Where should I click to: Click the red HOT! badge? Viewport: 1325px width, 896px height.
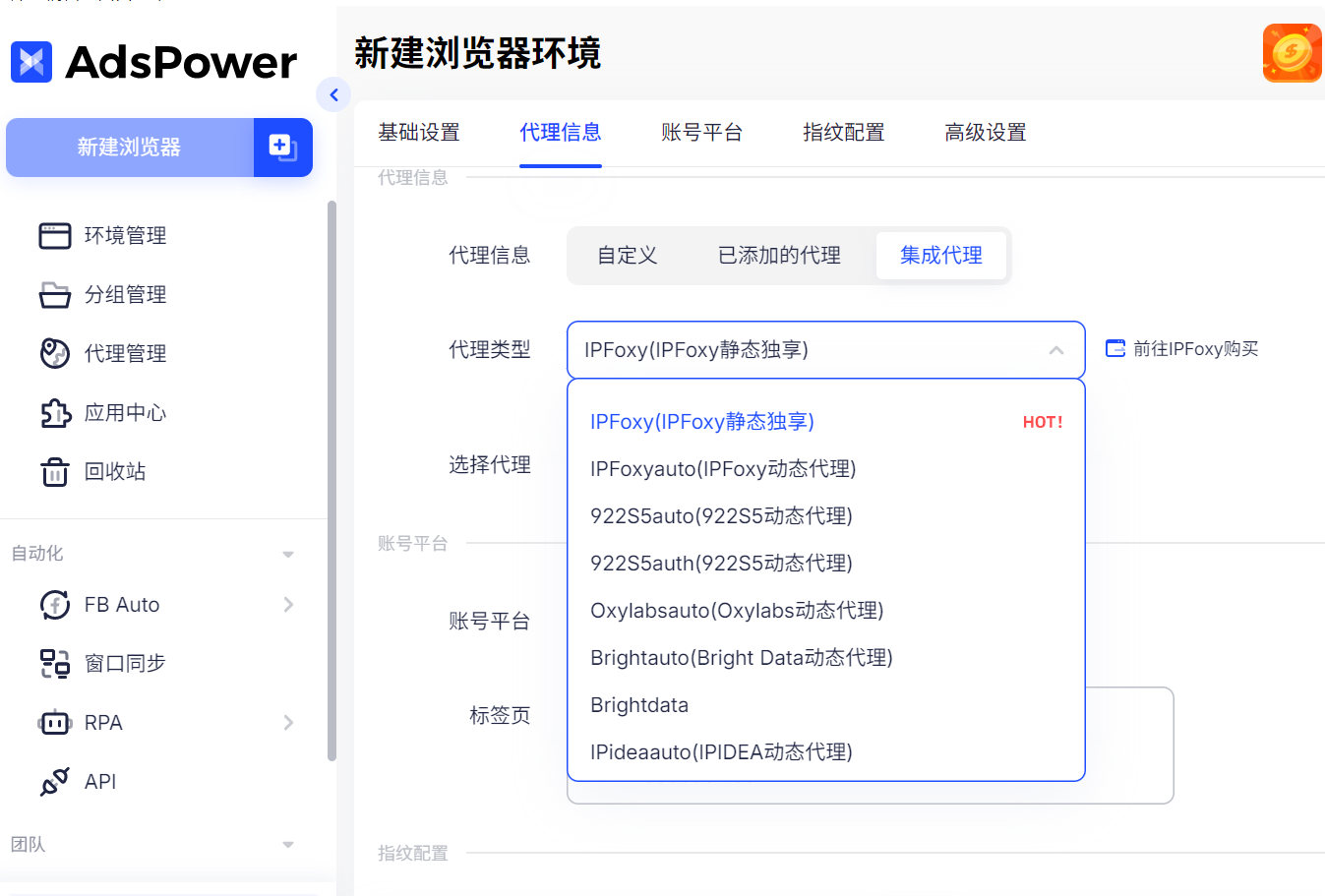click(1043, 422)
